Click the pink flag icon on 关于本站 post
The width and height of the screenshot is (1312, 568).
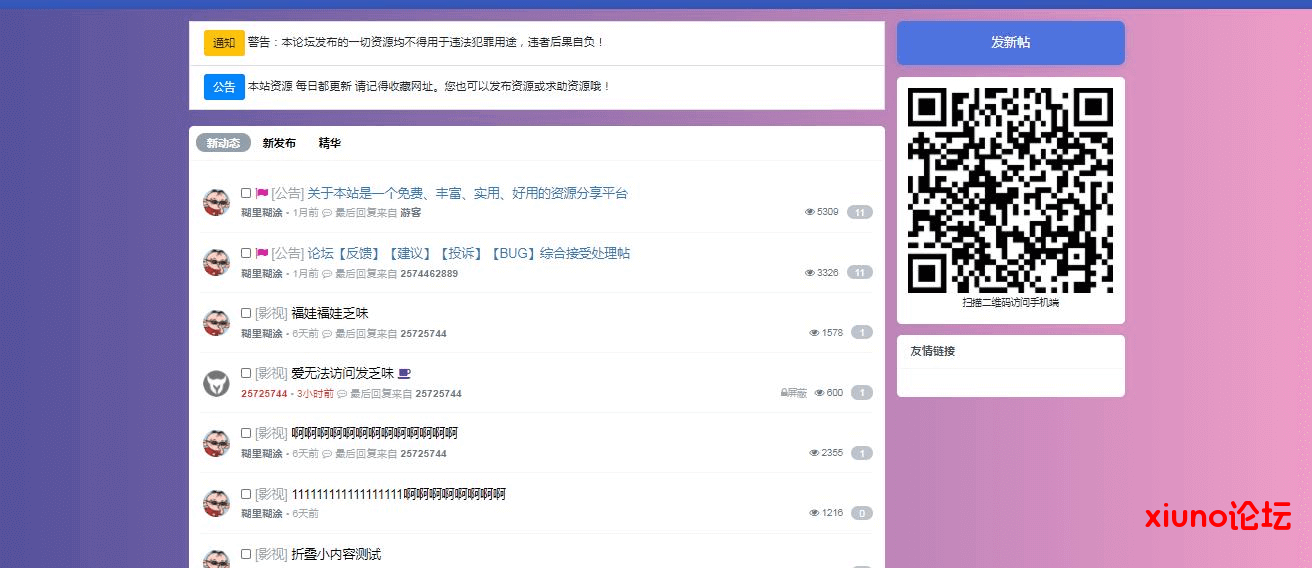coord(262,193)
